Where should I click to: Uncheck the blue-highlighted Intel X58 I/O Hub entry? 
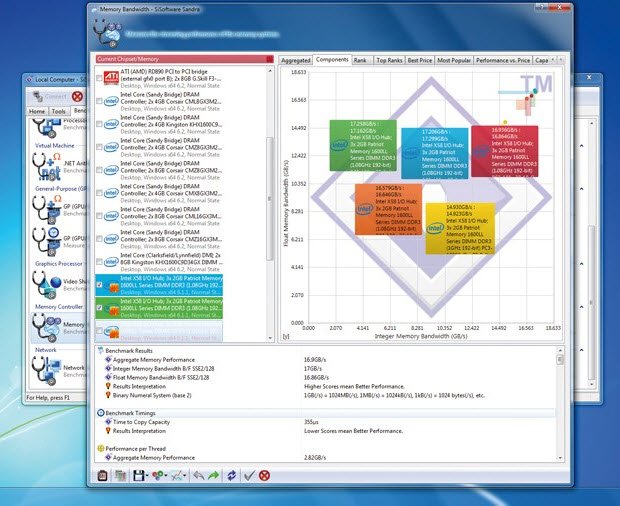(99, 283)
